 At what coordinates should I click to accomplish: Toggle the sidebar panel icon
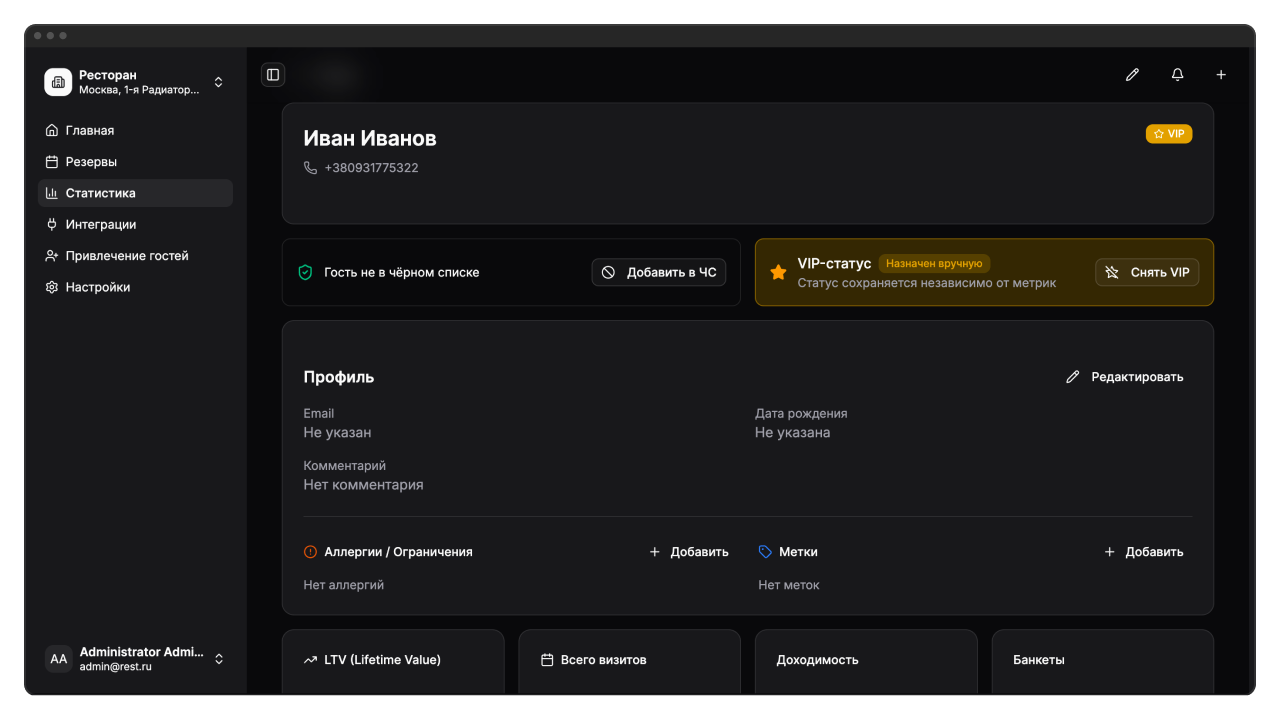point(273,75)
